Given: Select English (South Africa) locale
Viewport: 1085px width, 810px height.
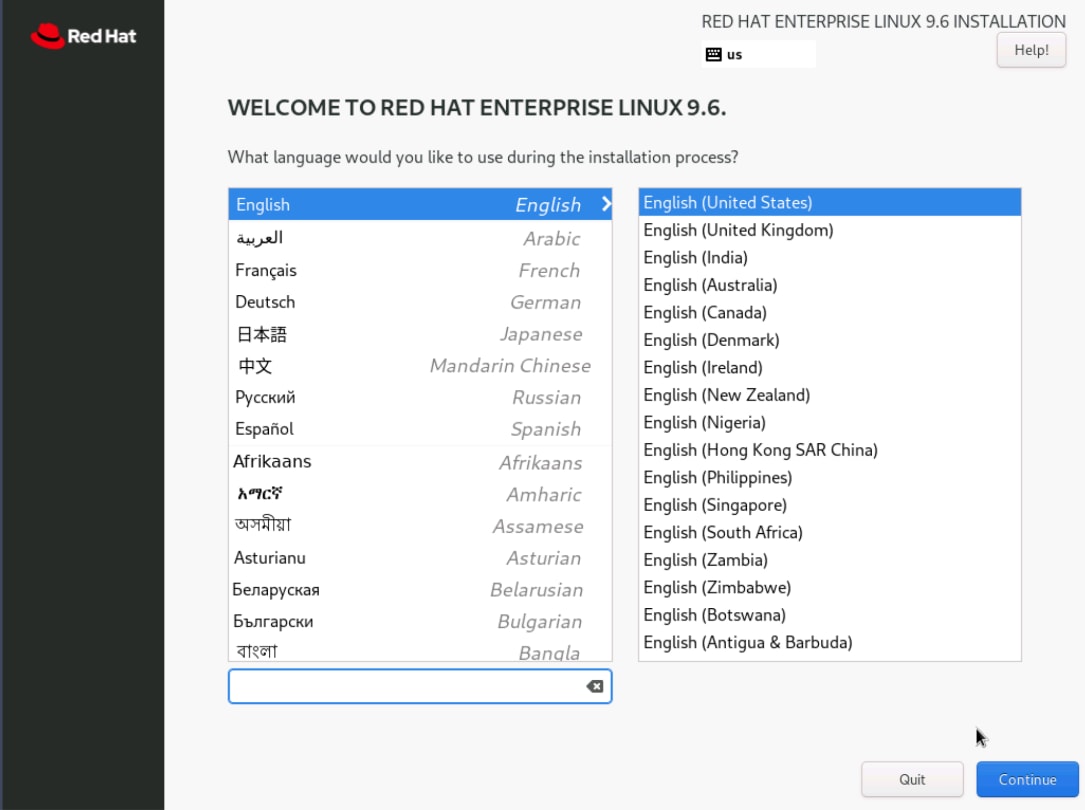Looking at the screenshot, I should [830, 533].
